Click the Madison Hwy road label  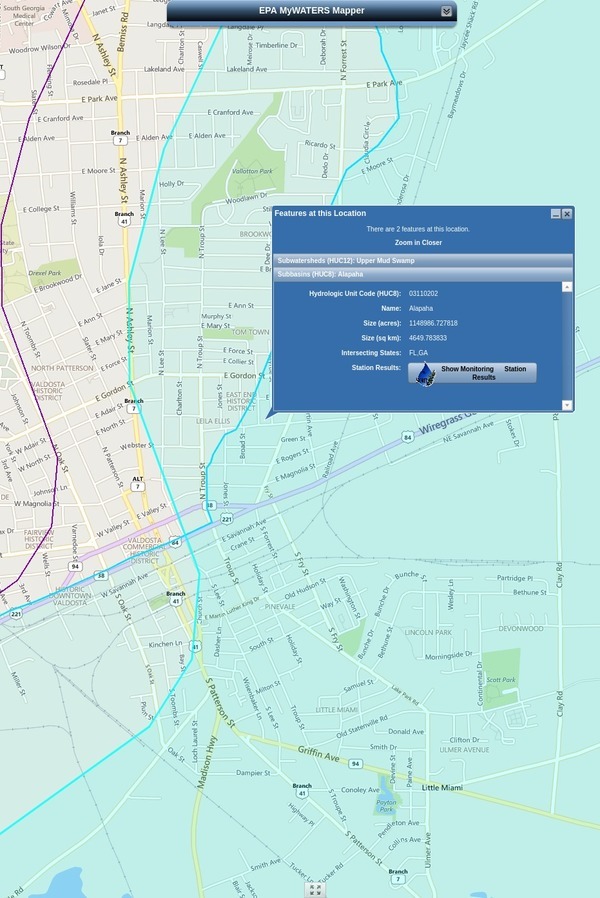[x=207, y=763]
